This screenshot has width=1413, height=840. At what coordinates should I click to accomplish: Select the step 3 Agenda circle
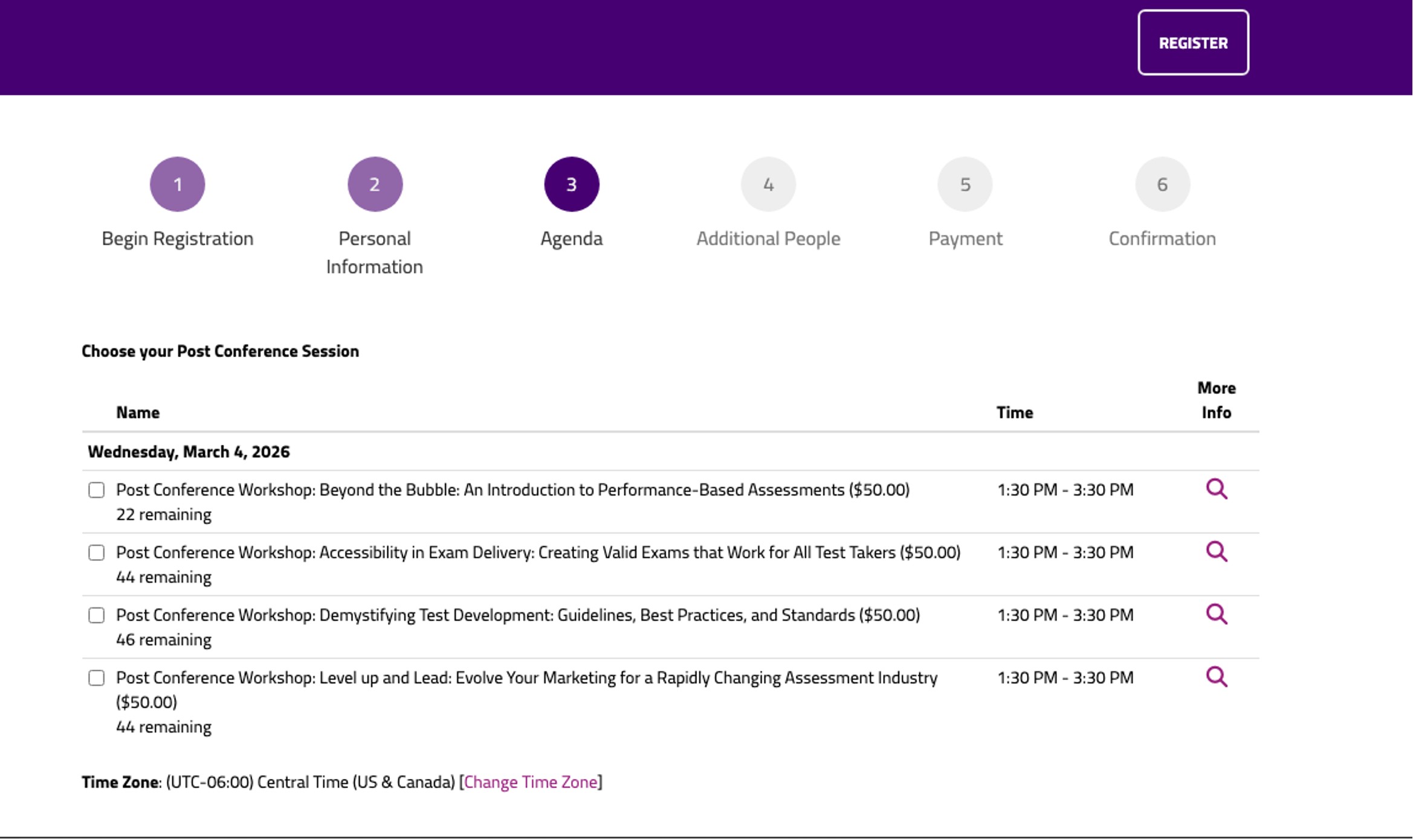click(571, 184)
